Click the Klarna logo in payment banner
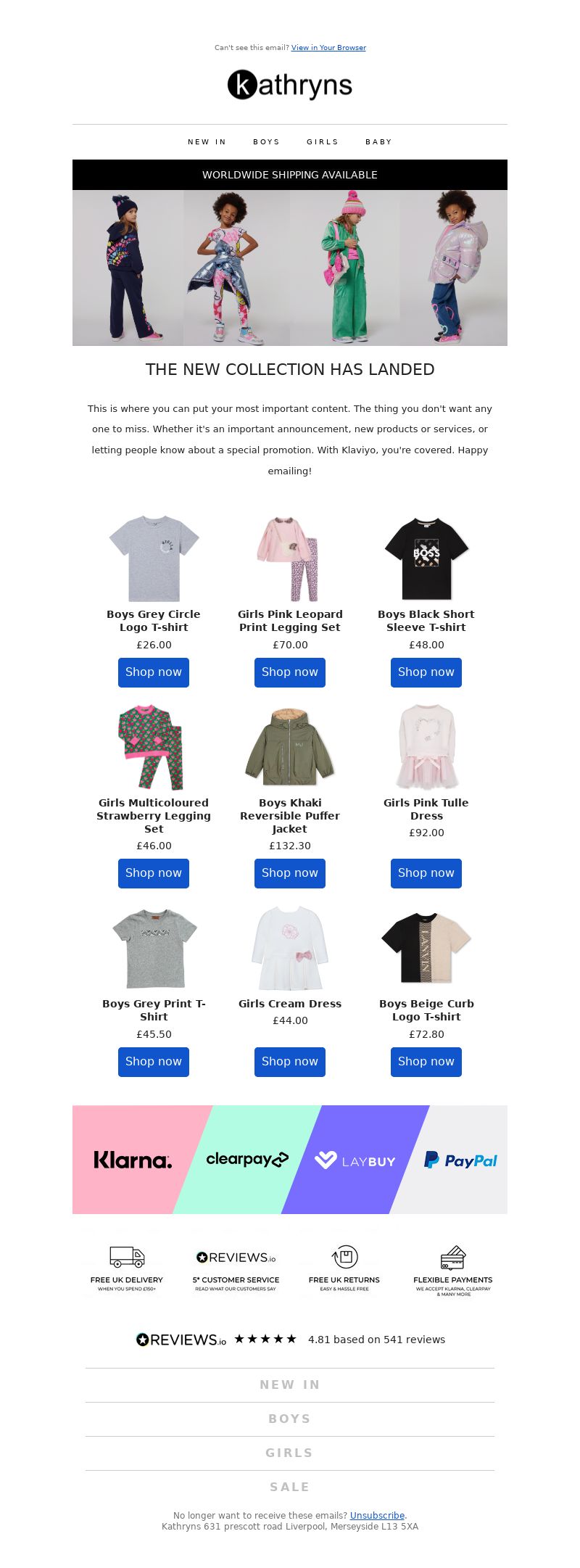 [x=133, y=1160]
